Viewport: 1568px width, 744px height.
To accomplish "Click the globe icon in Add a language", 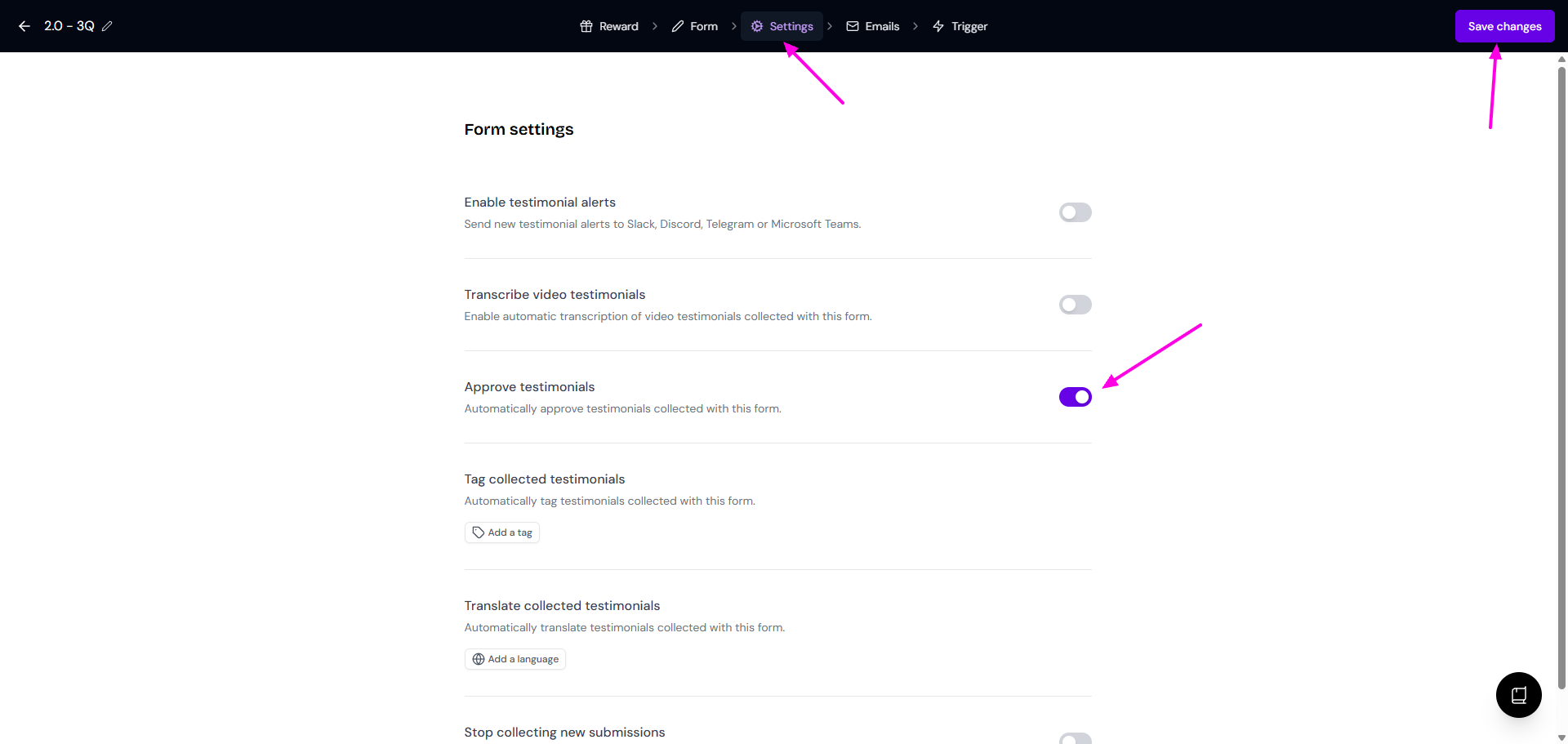I will [x=479, y=659].
